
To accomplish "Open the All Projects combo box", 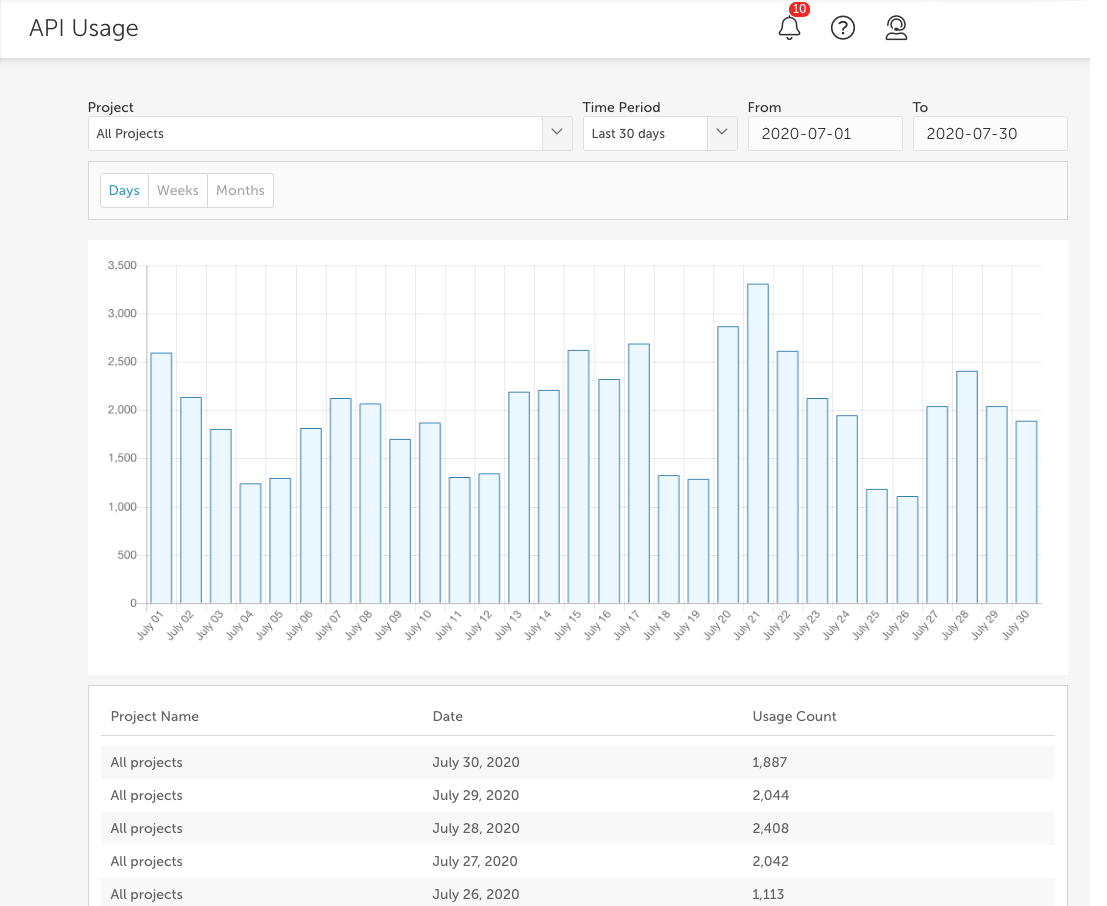I will 330,133.
